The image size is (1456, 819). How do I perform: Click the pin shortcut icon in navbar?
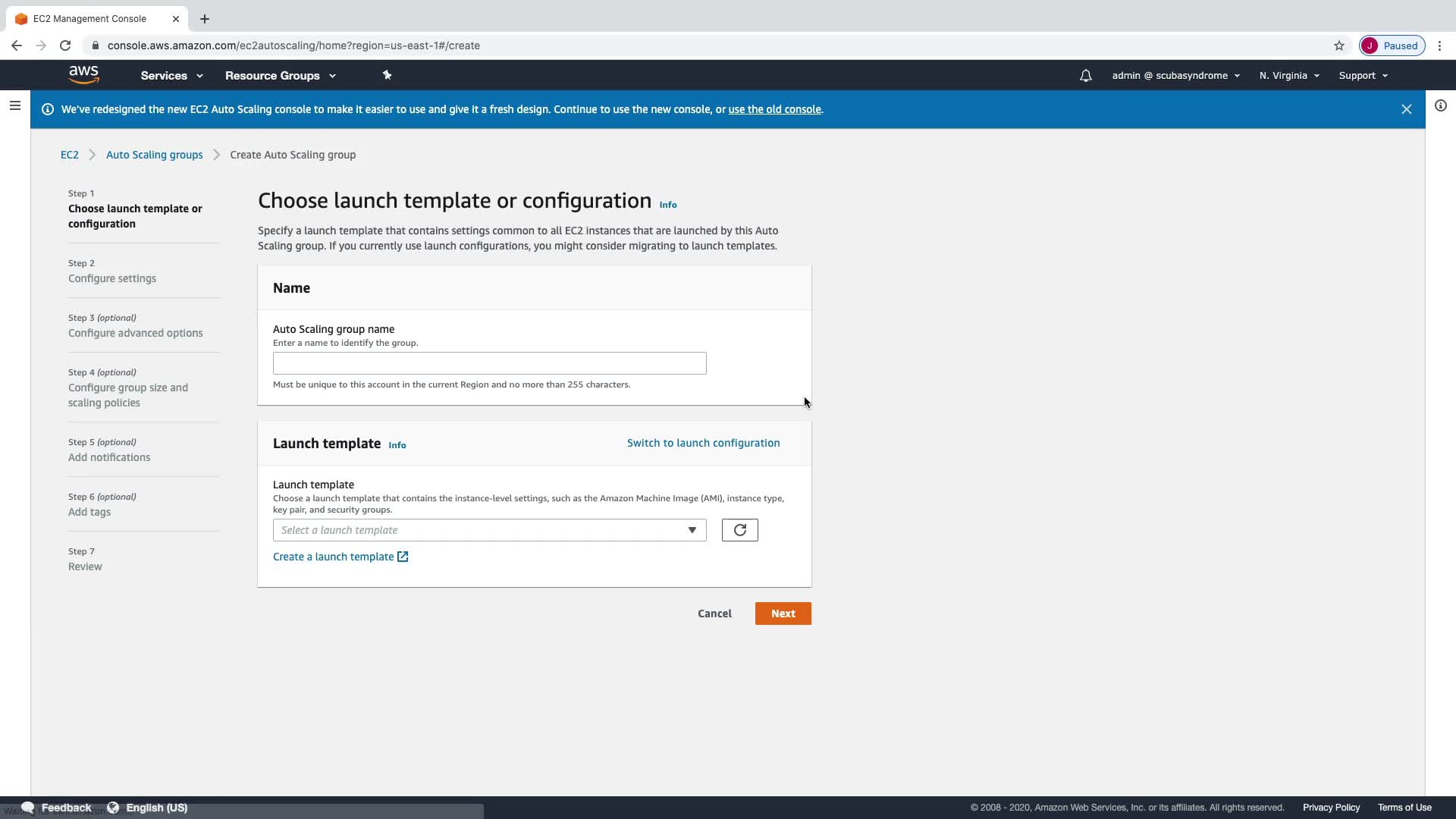387,75
